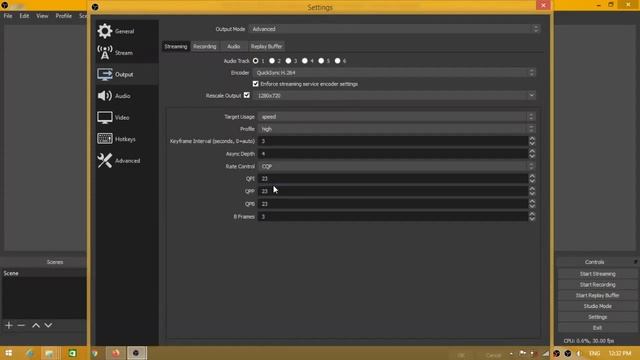
Task: Select audio track 6
Action: [x=337, y=61]
